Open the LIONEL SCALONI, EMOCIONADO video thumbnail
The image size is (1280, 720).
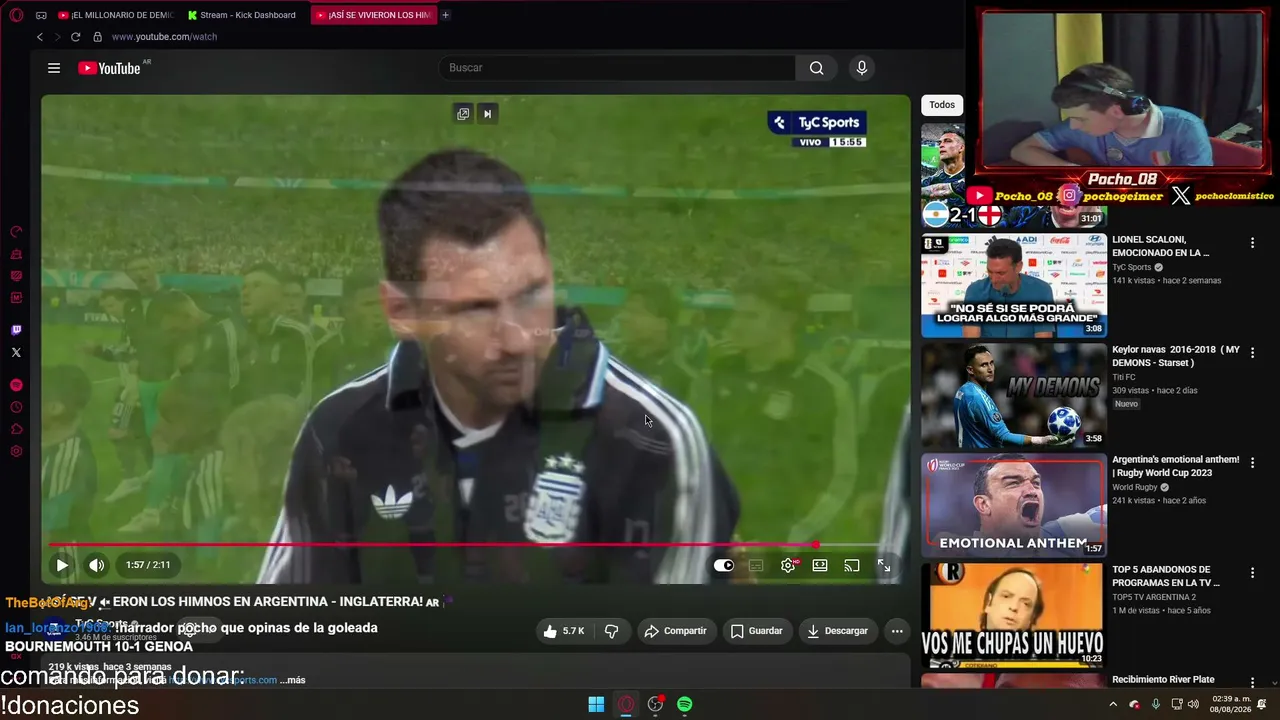point(1014,286)
